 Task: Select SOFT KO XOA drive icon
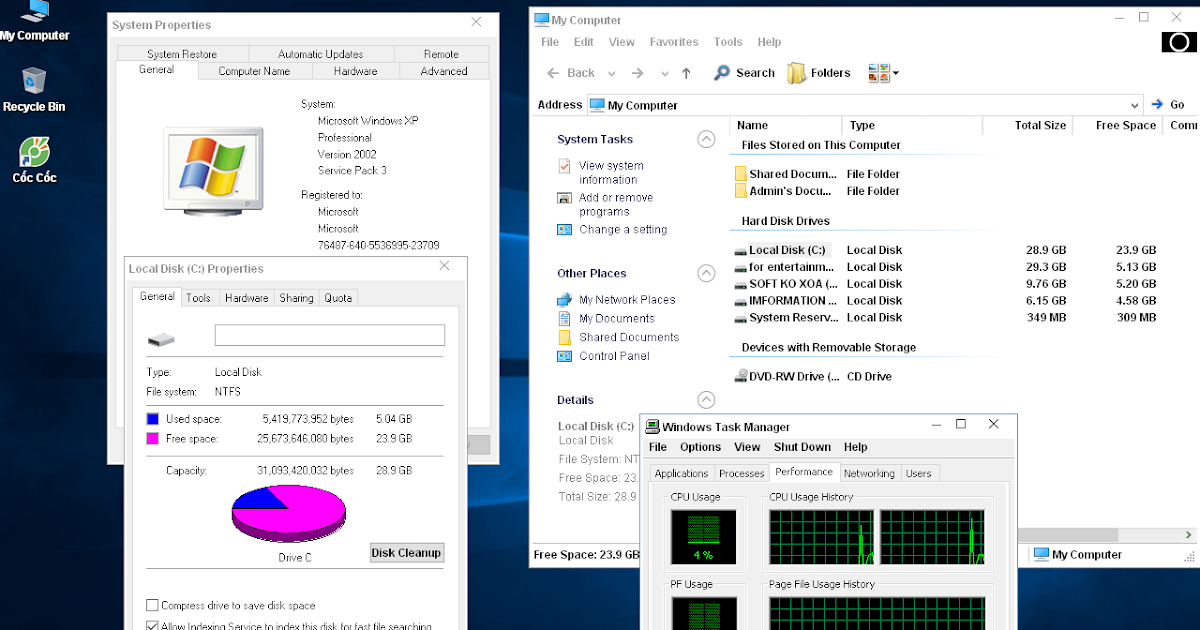point(740,285)
